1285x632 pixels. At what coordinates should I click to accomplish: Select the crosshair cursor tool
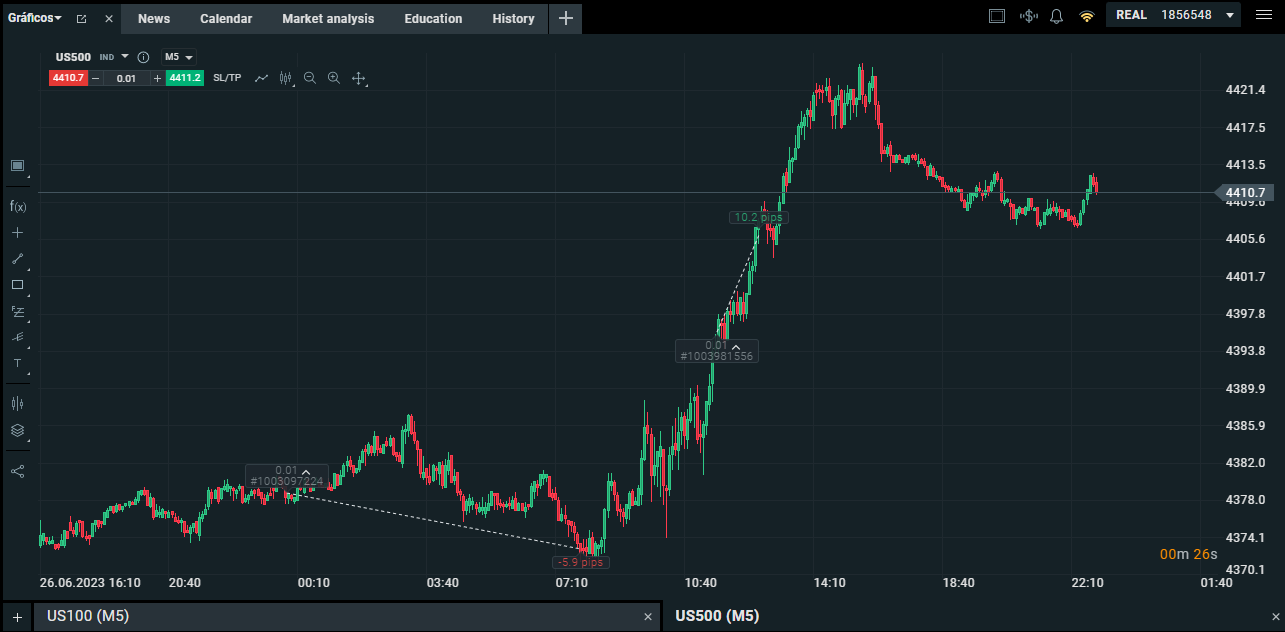point(17,232)
